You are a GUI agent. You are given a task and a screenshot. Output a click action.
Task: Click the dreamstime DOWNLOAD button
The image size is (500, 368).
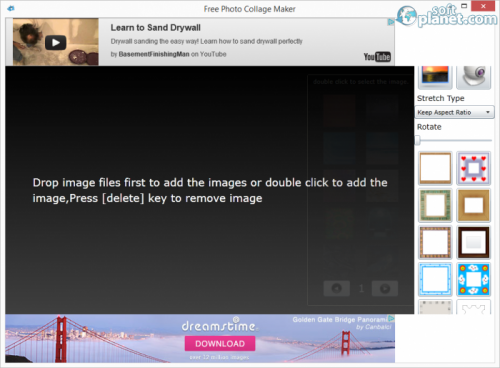point(220,344)
